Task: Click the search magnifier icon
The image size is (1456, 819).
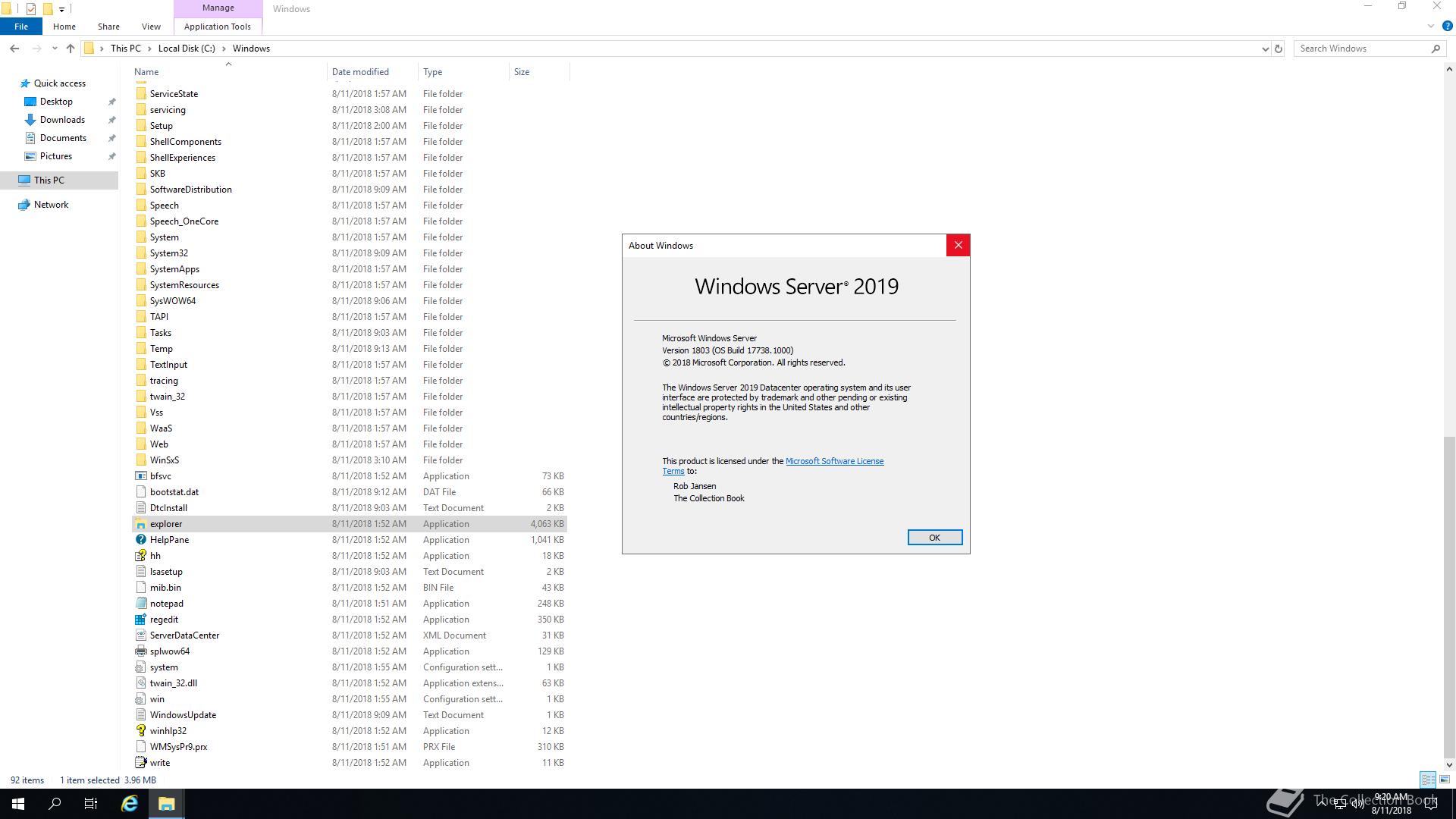Action: click(1436, 49)
